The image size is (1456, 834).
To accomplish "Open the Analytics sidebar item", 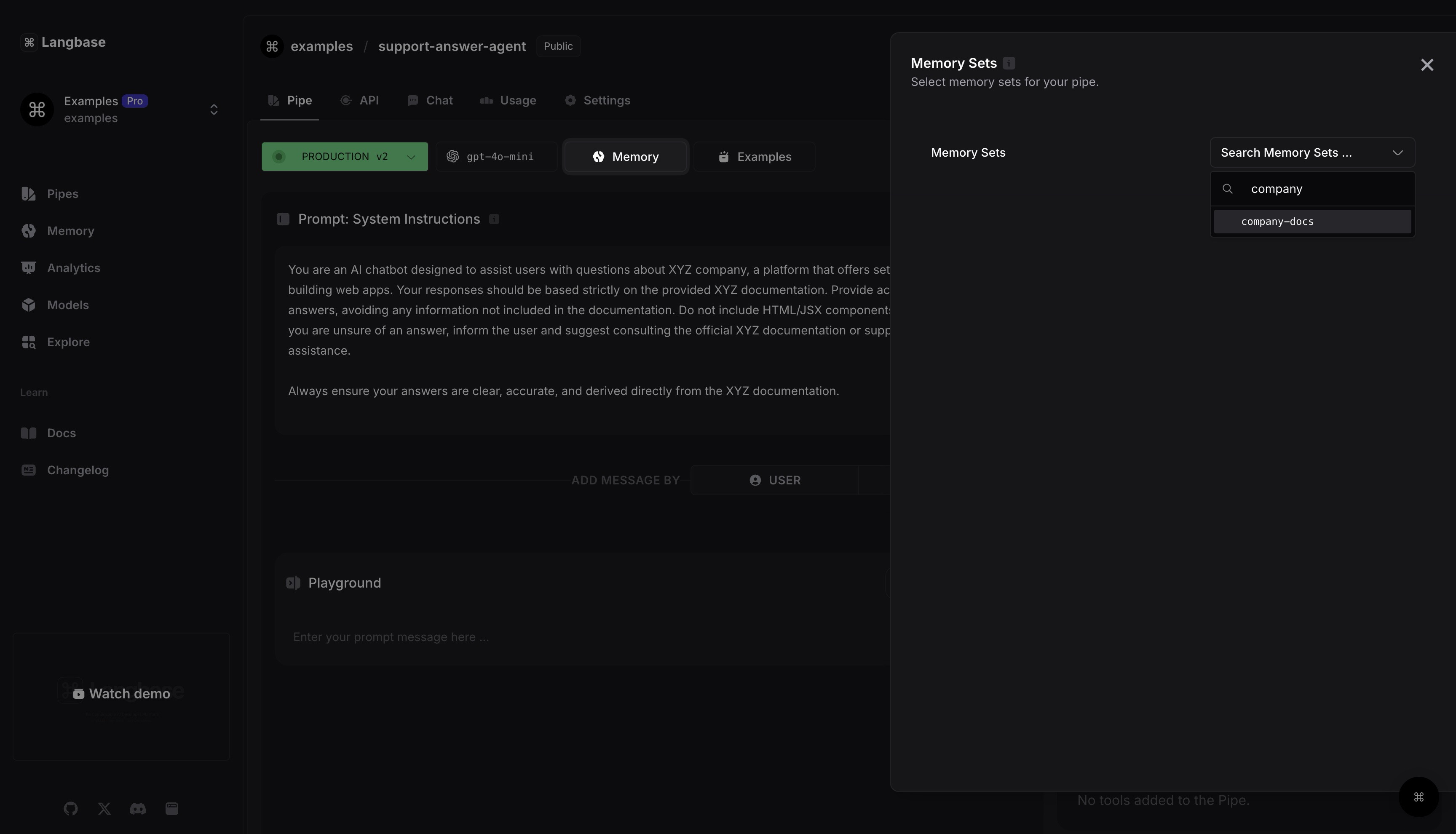I will click(x=73, y=268).
